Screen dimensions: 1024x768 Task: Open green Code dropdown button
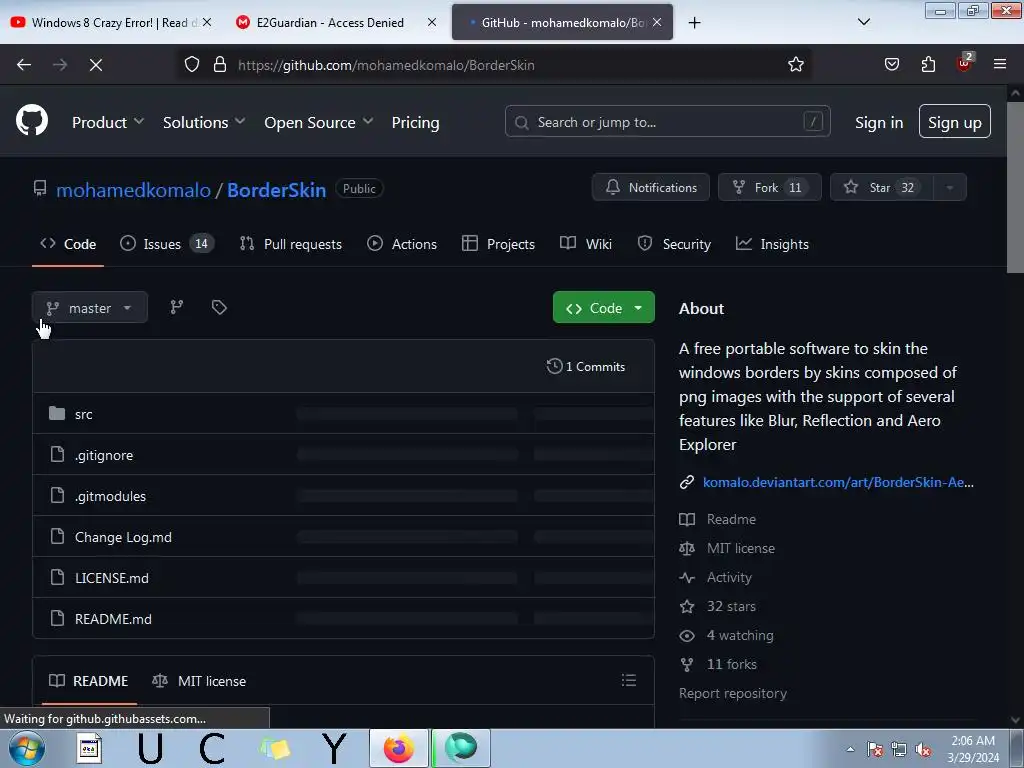(603, 308)
